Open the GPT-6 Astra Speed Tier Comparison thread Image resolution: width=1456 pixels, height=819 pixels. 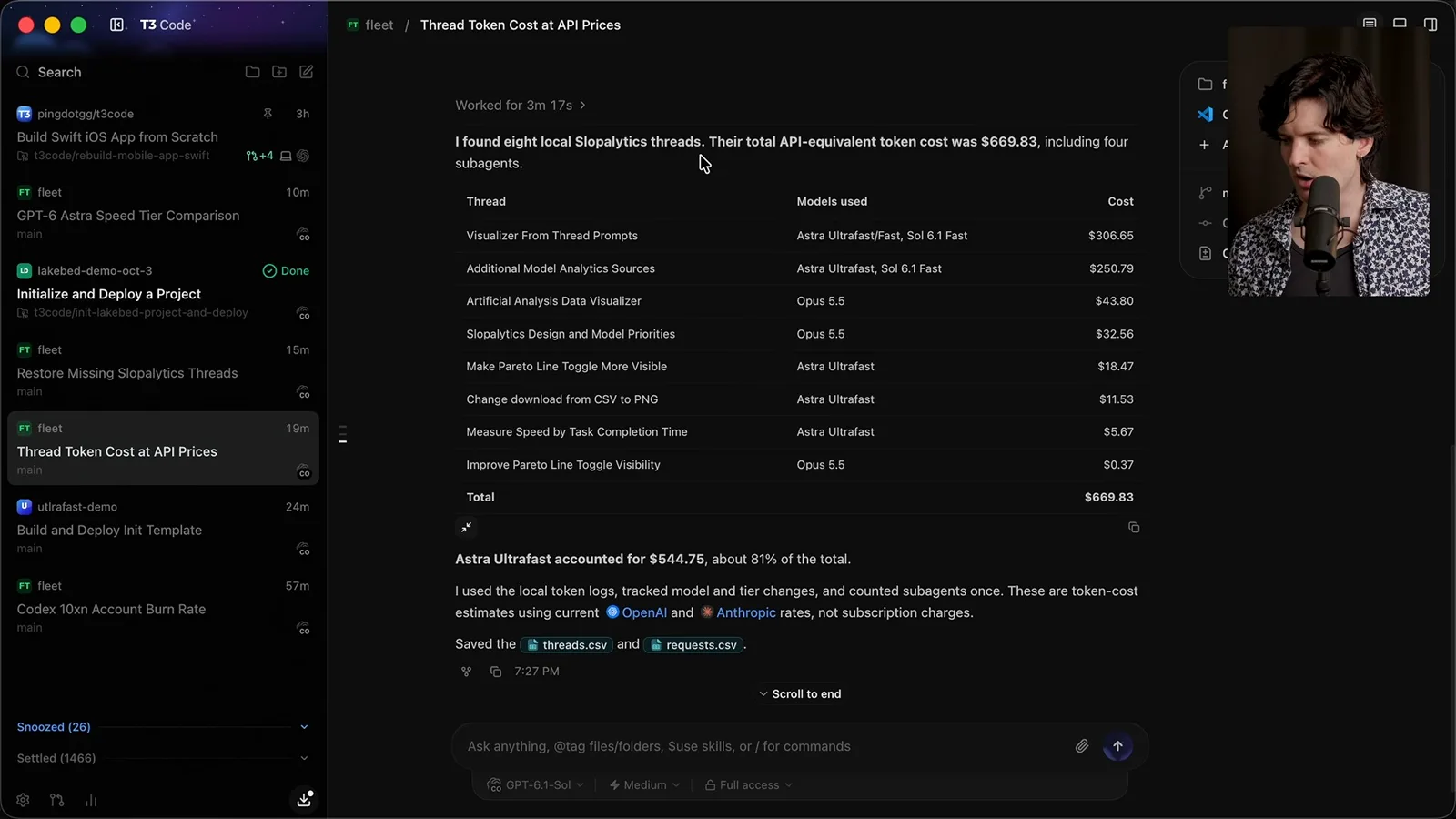click(x=163, y=213)
